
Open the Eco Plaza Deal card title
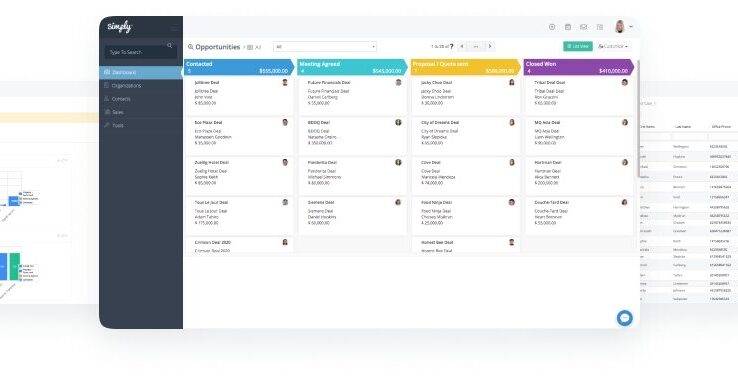208,122
